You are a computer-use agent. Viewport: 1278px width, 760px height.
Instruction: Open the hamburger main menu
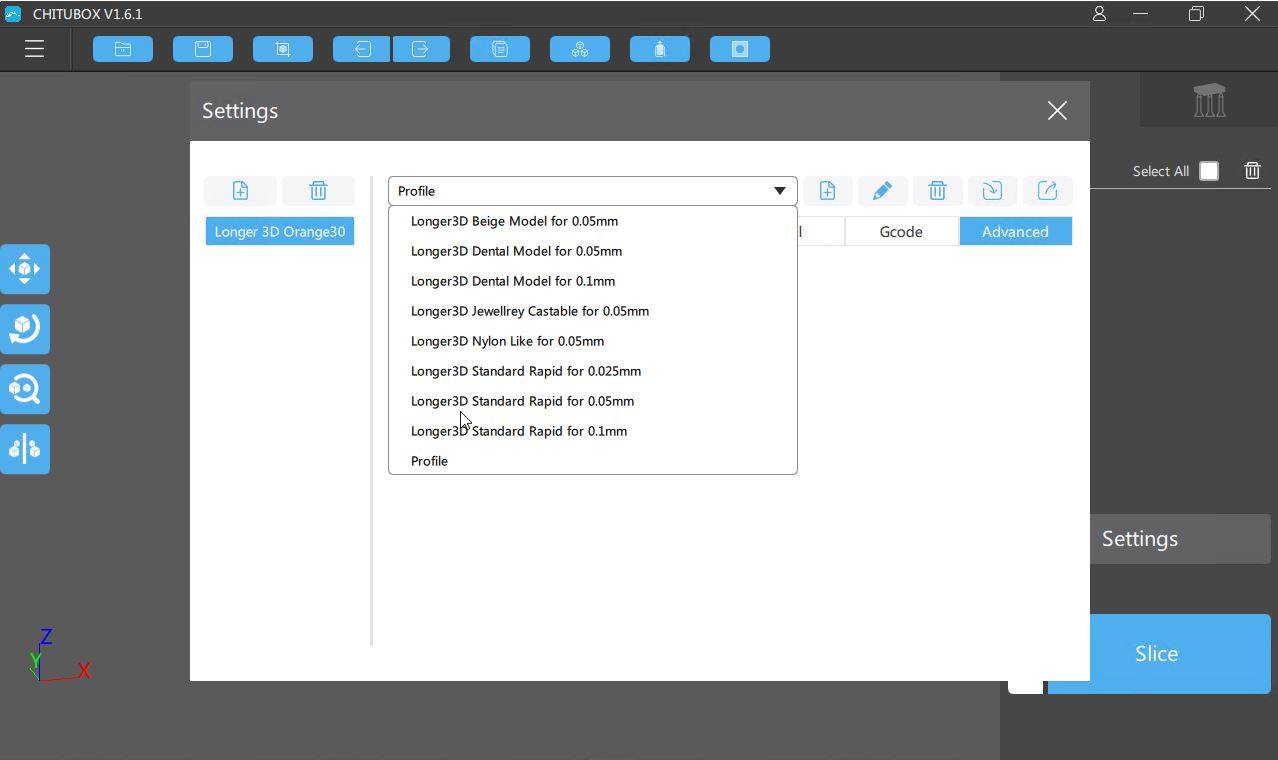[x=34, y=49]
